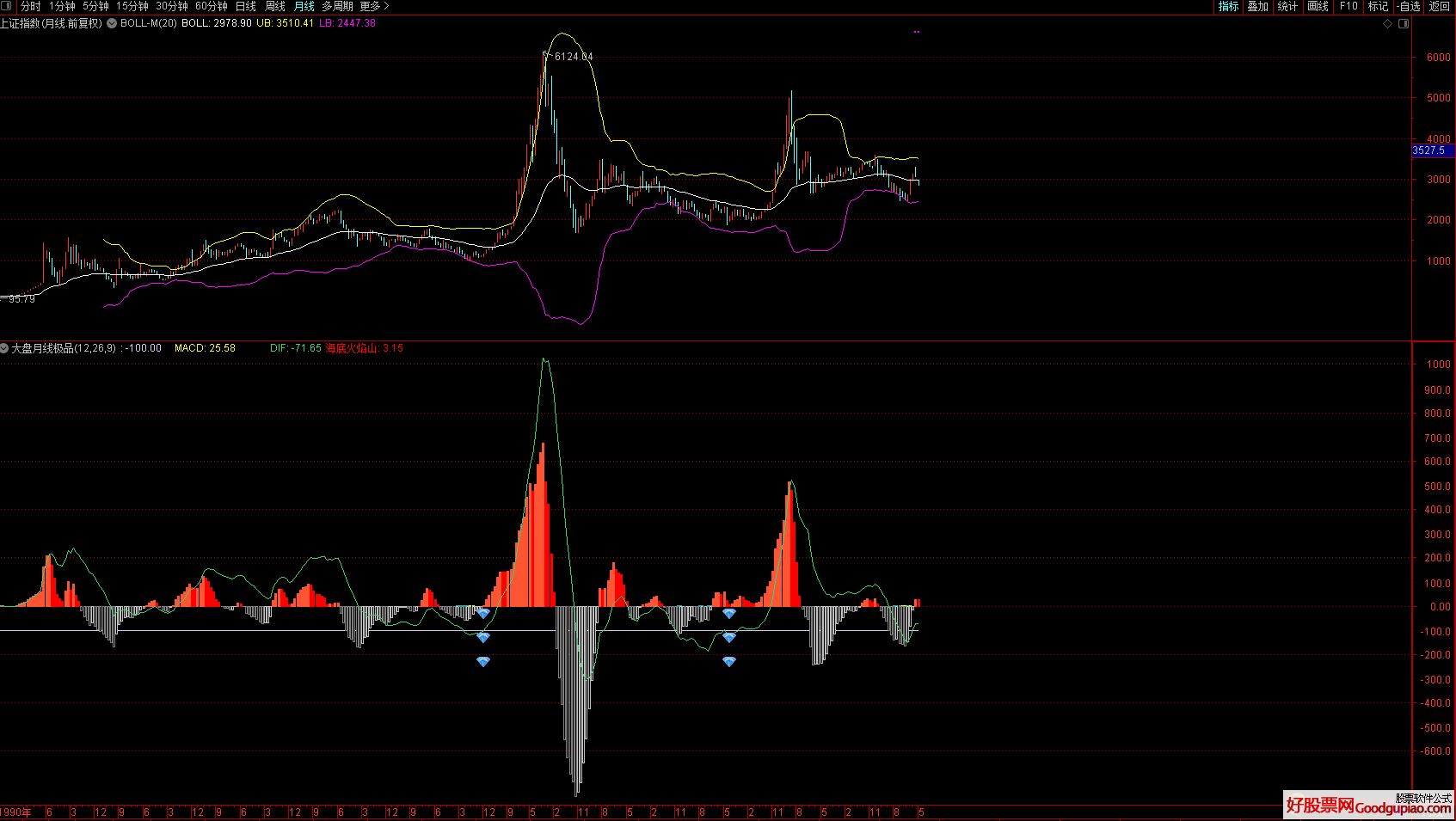Activate the 画线 drawing tools button
This screenshot has width=1456, height=821.
[1318, 6]
